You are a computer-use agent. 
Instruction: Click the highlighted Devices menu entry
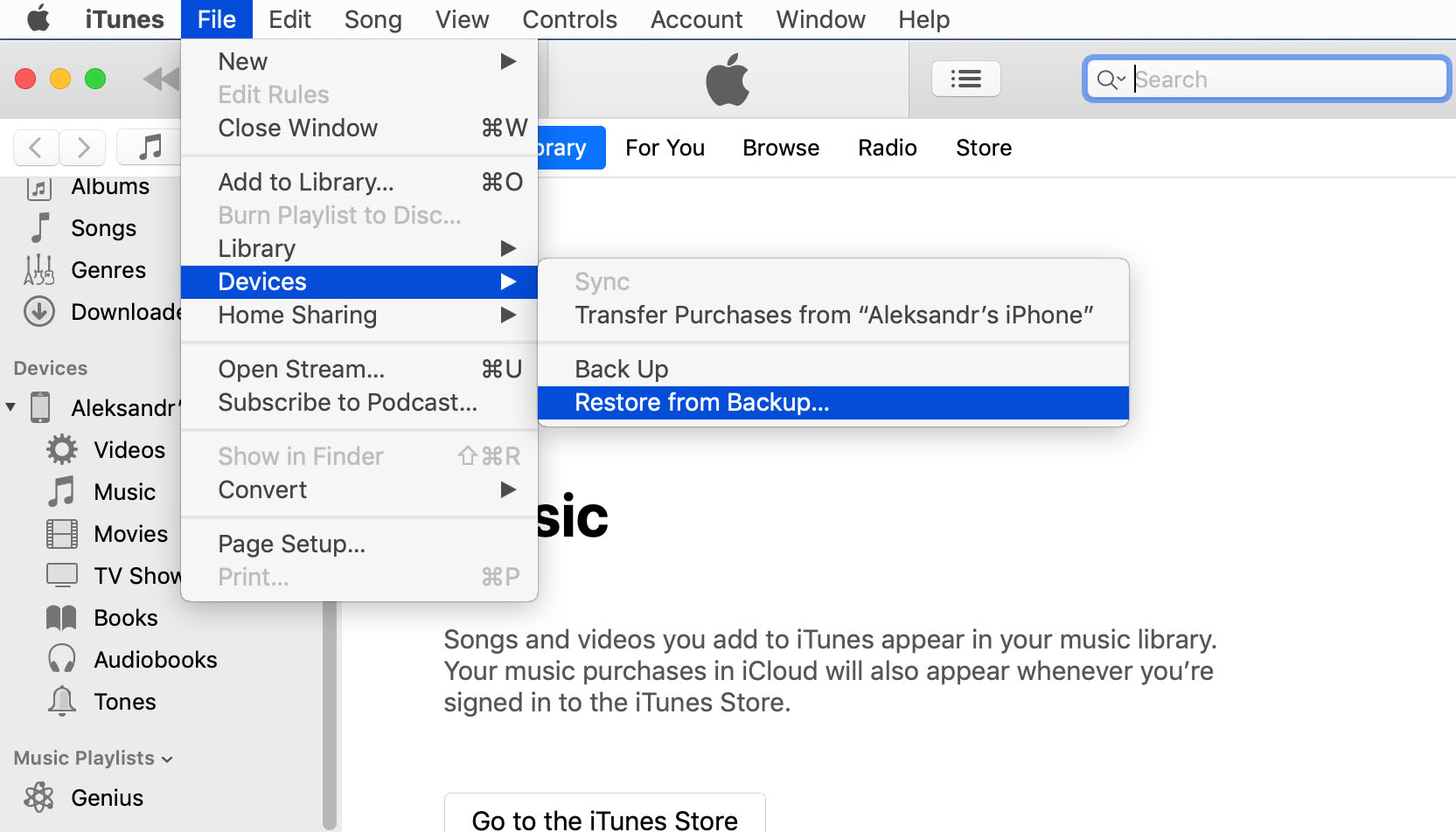(359, 281)
